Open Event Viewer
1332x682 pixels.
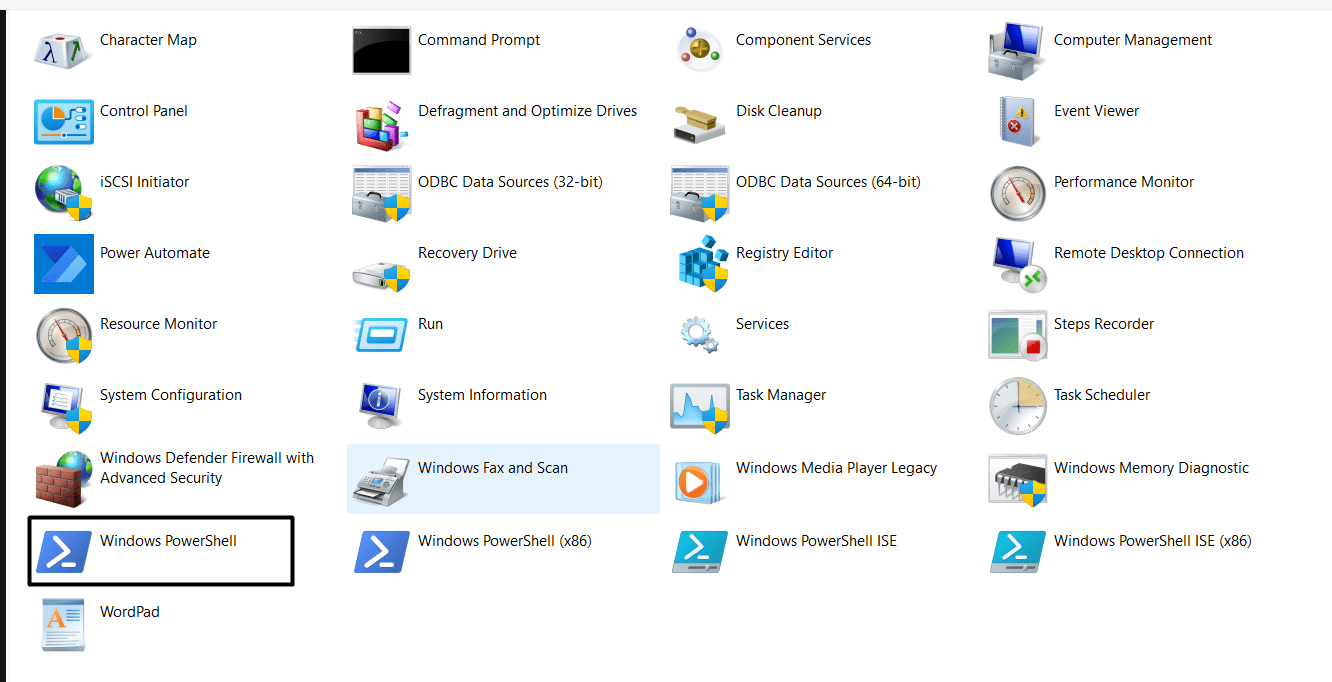click(x=1096, y=110)
